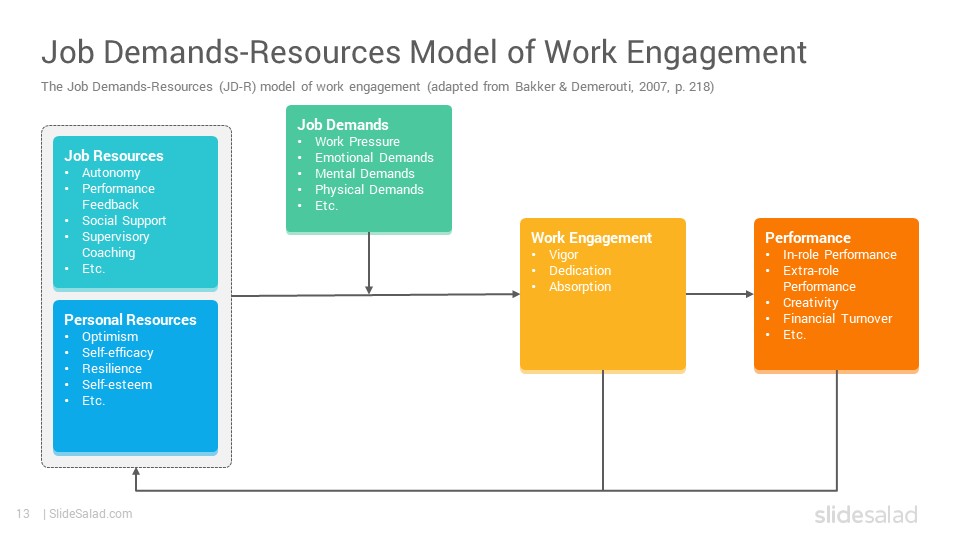960x540 pixels.
Task: Click 'Performance Feedback' under Job Resources
Action: click(x=118, y=197)
